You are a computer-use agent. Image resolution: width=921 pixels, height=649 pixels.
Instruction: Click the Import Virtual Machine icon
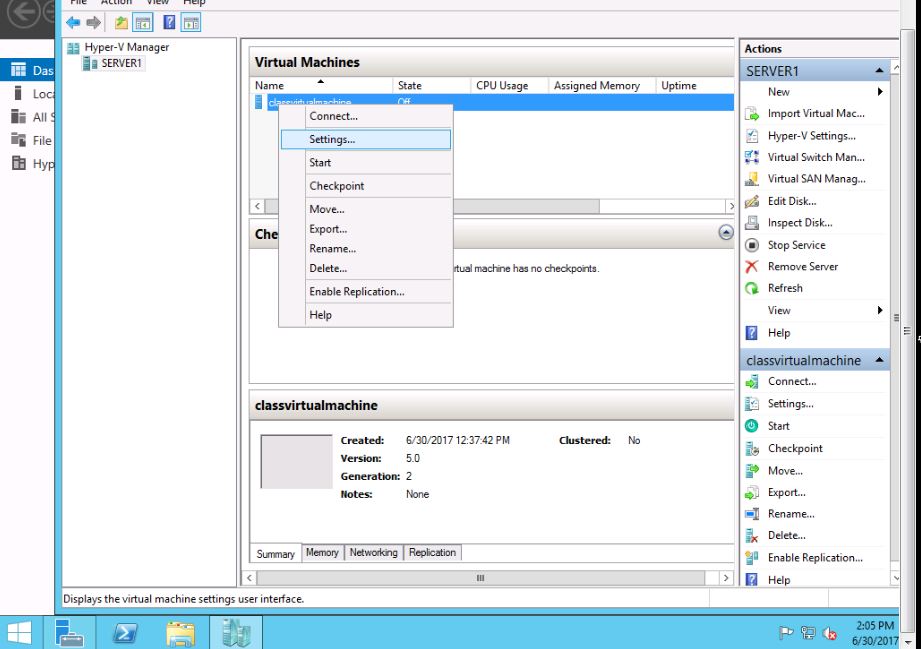tap(752, 114)
